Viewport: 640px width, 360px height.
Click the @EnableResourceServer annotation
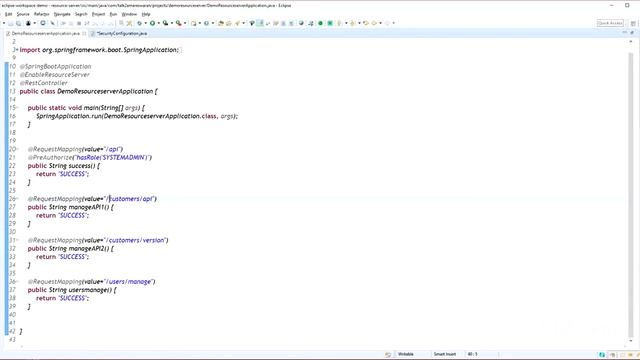point(55,75)
